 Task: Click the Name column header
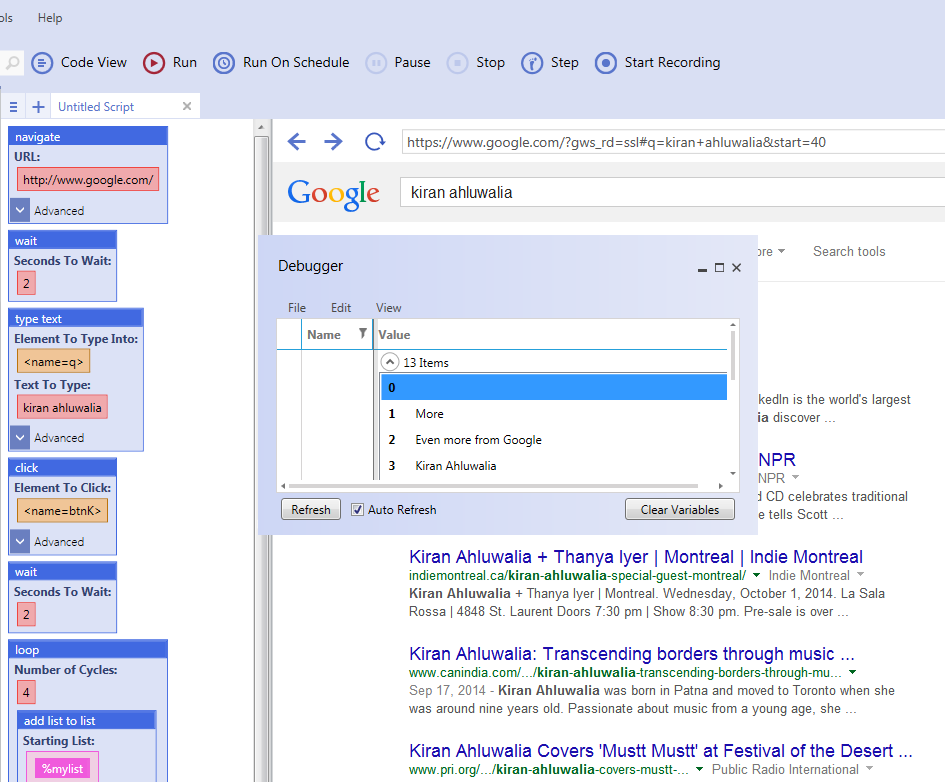pos(324,334)
